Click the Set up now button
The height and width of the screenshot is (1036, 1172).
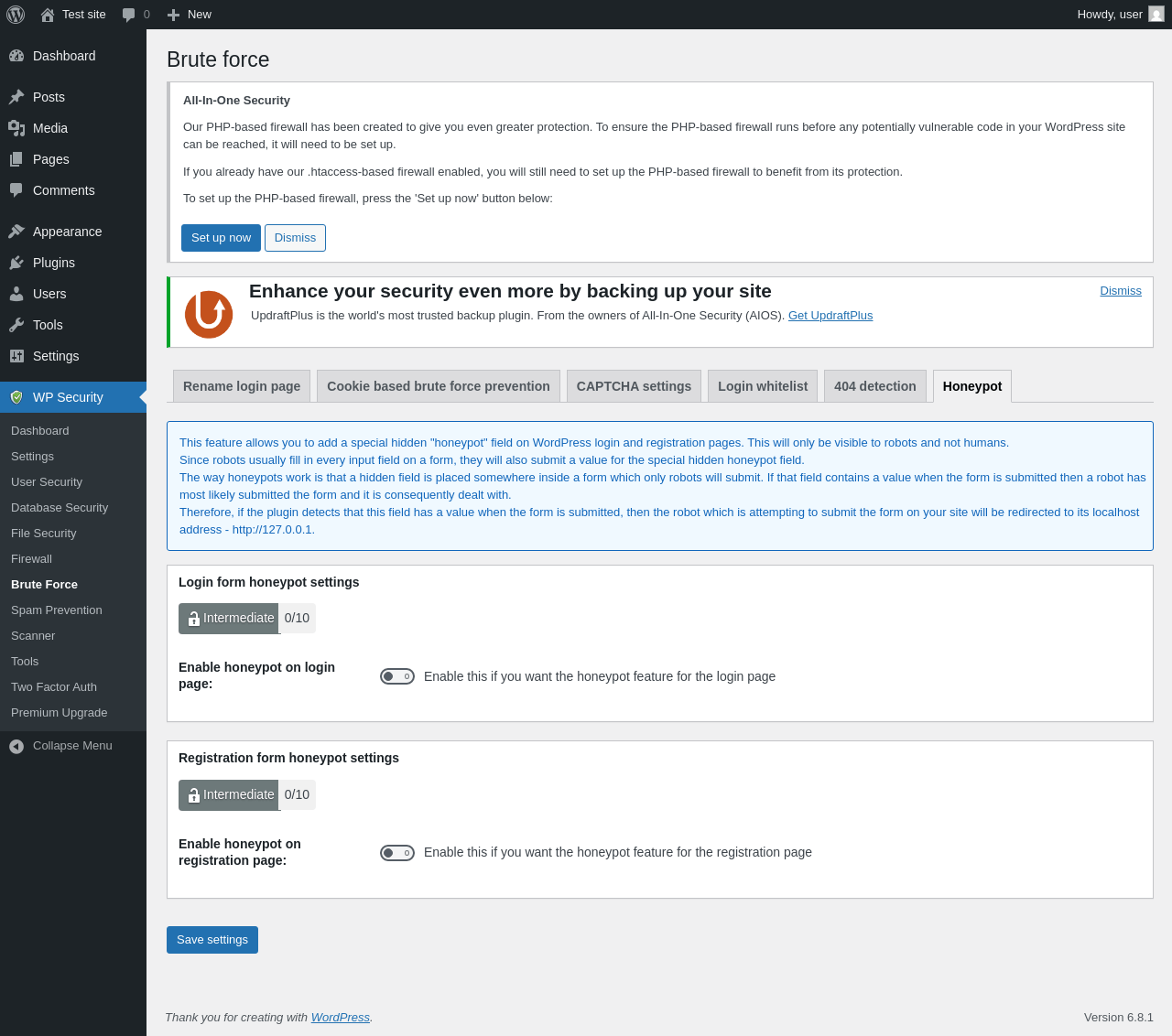click(221, 238)
